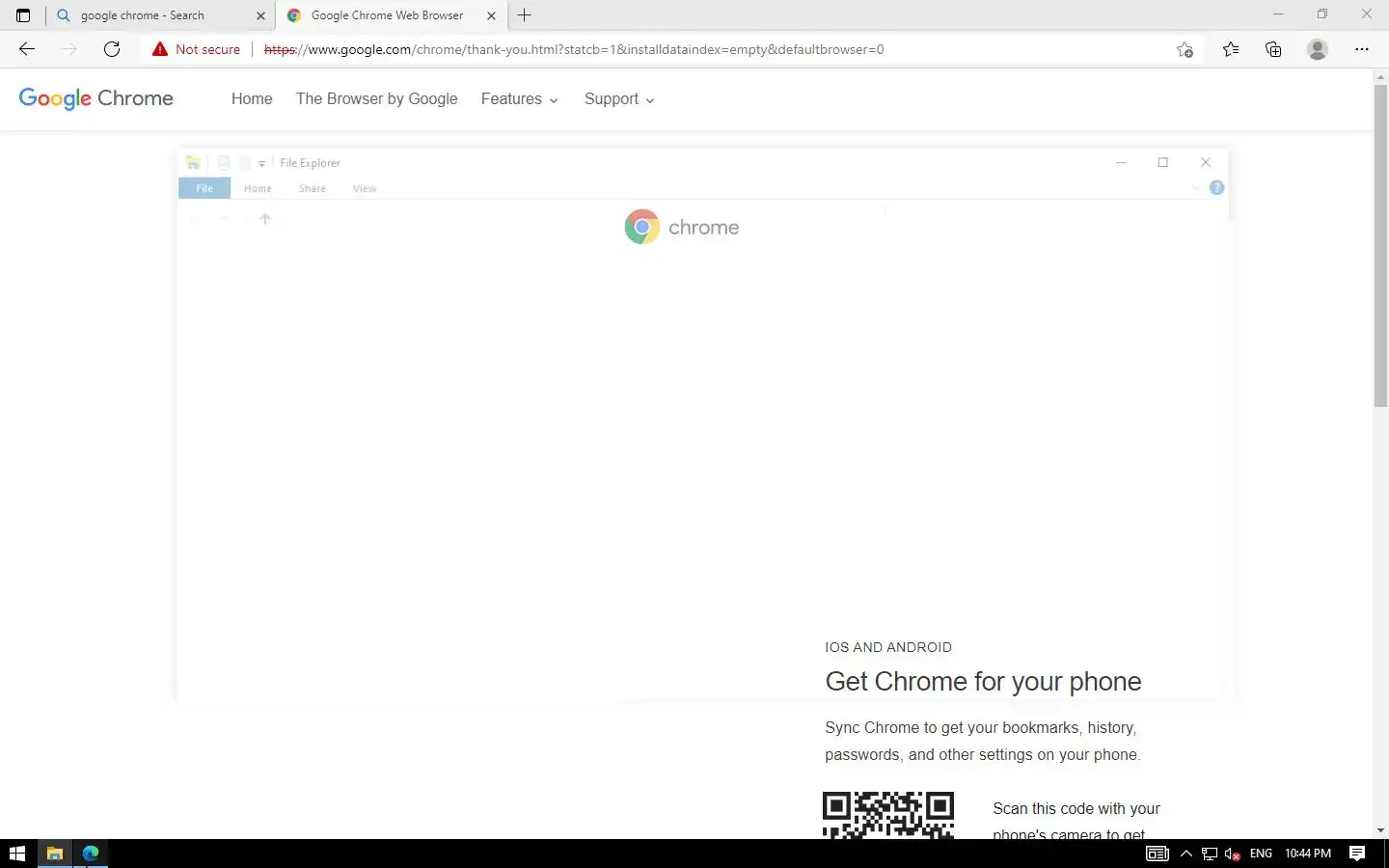Click the Not secure warning indicator
The image size is (1389, 868).
[x=196, y=49]
